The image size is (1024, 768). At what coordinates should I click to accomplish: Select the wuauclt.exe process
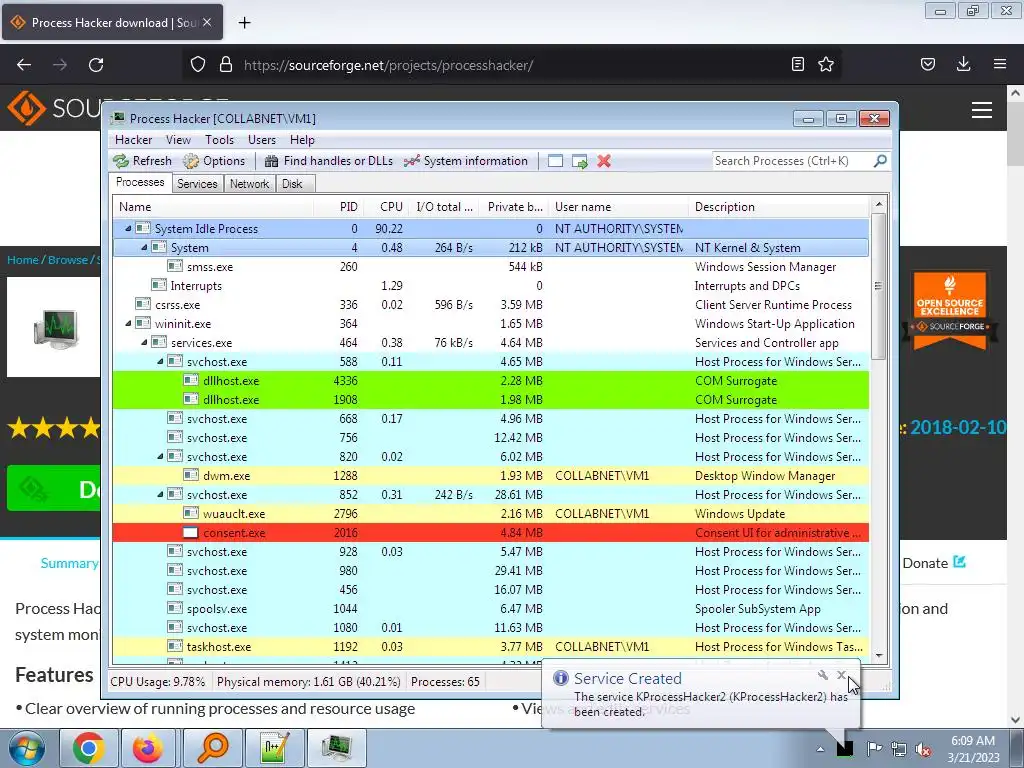click(490, 513)
